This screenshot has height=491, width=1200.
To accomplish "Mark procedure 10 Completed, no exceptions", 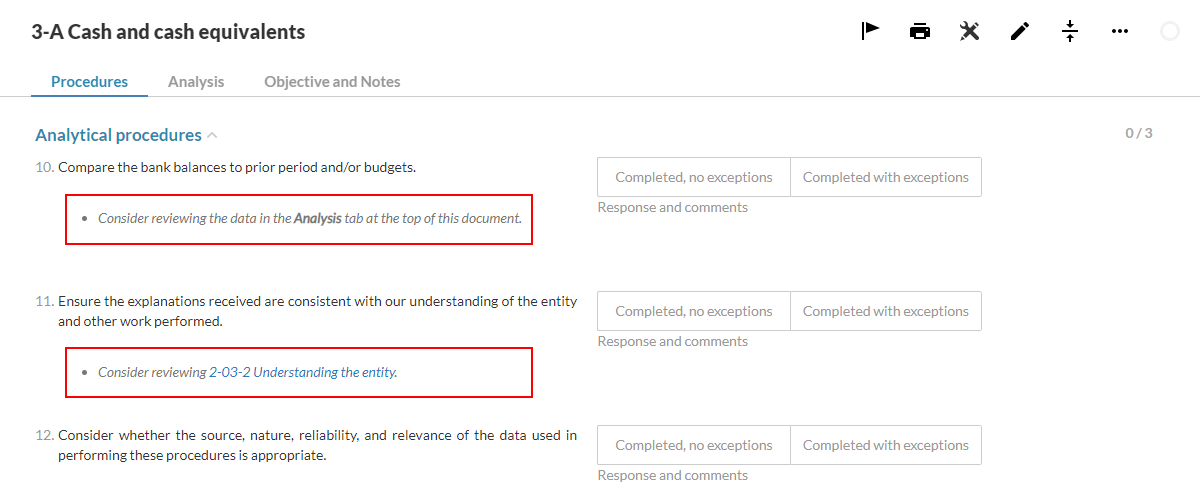I will 694,177.
